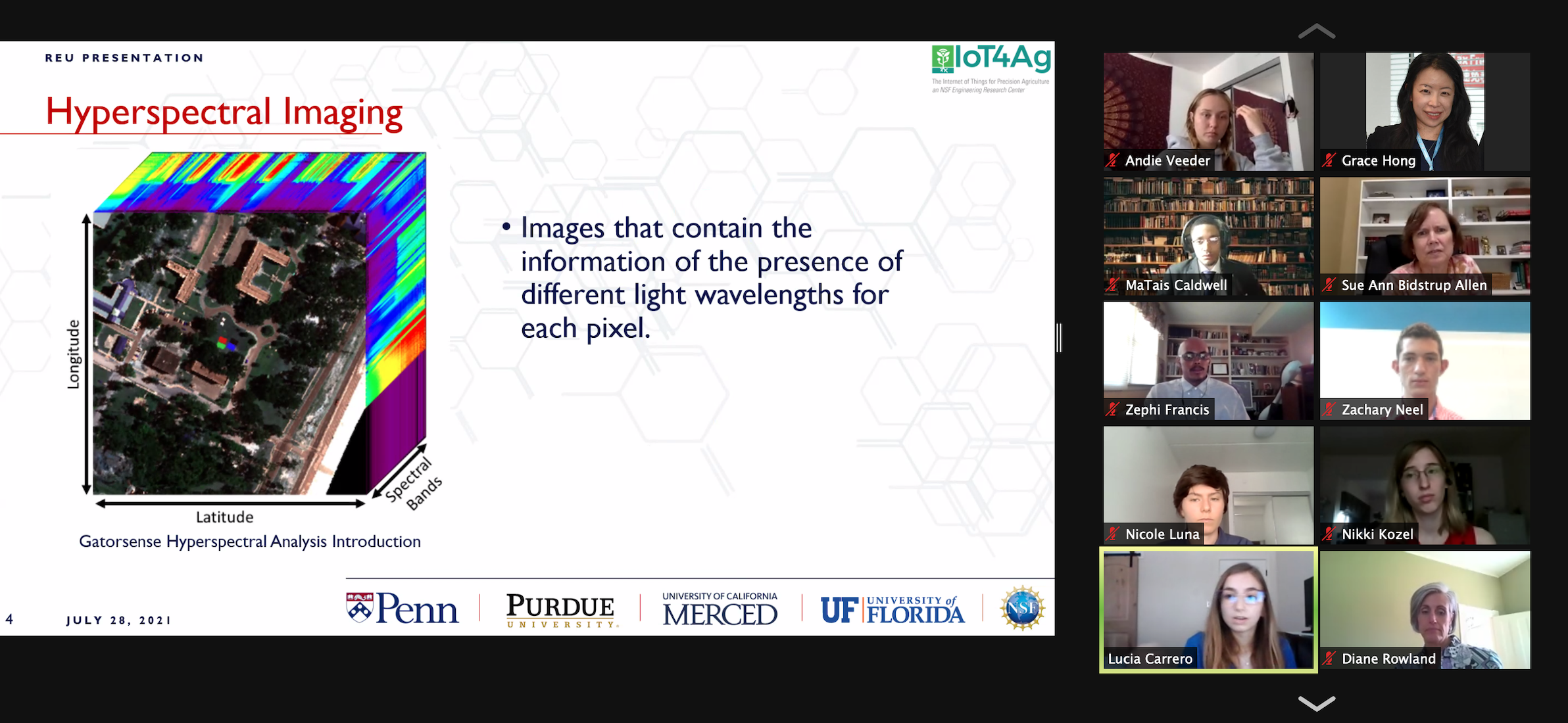Click the 'Hyperspectral Imaging' slide title
Image resolution: width=1568 pixels, height=723 pixels.
coord(224,112)
